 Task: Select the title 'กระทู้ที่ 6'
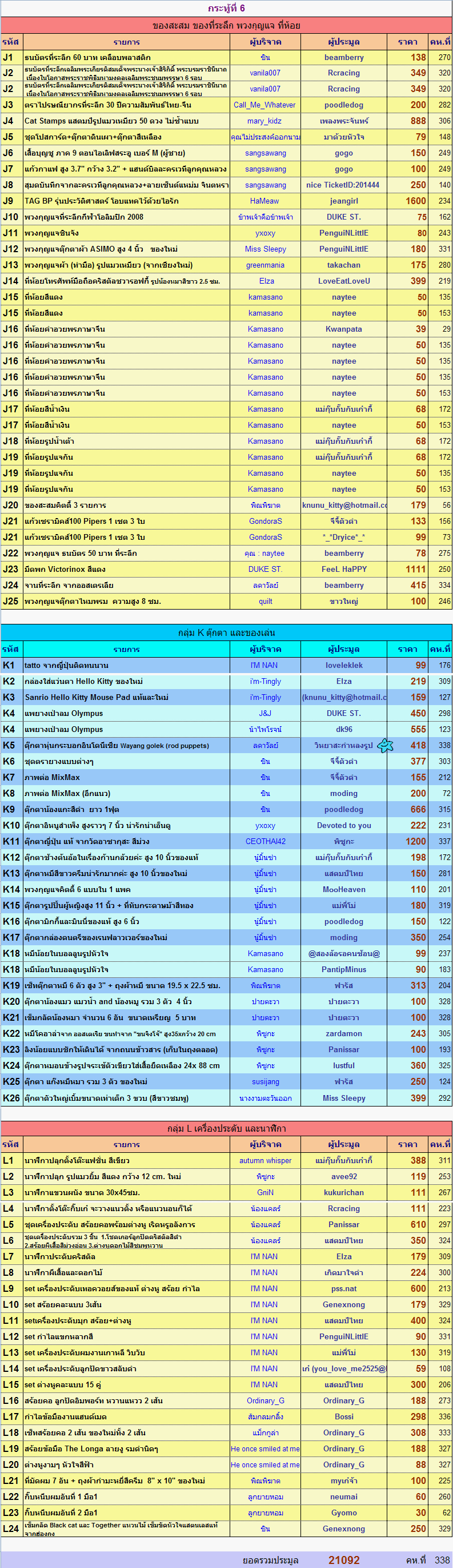coord(226,8)
